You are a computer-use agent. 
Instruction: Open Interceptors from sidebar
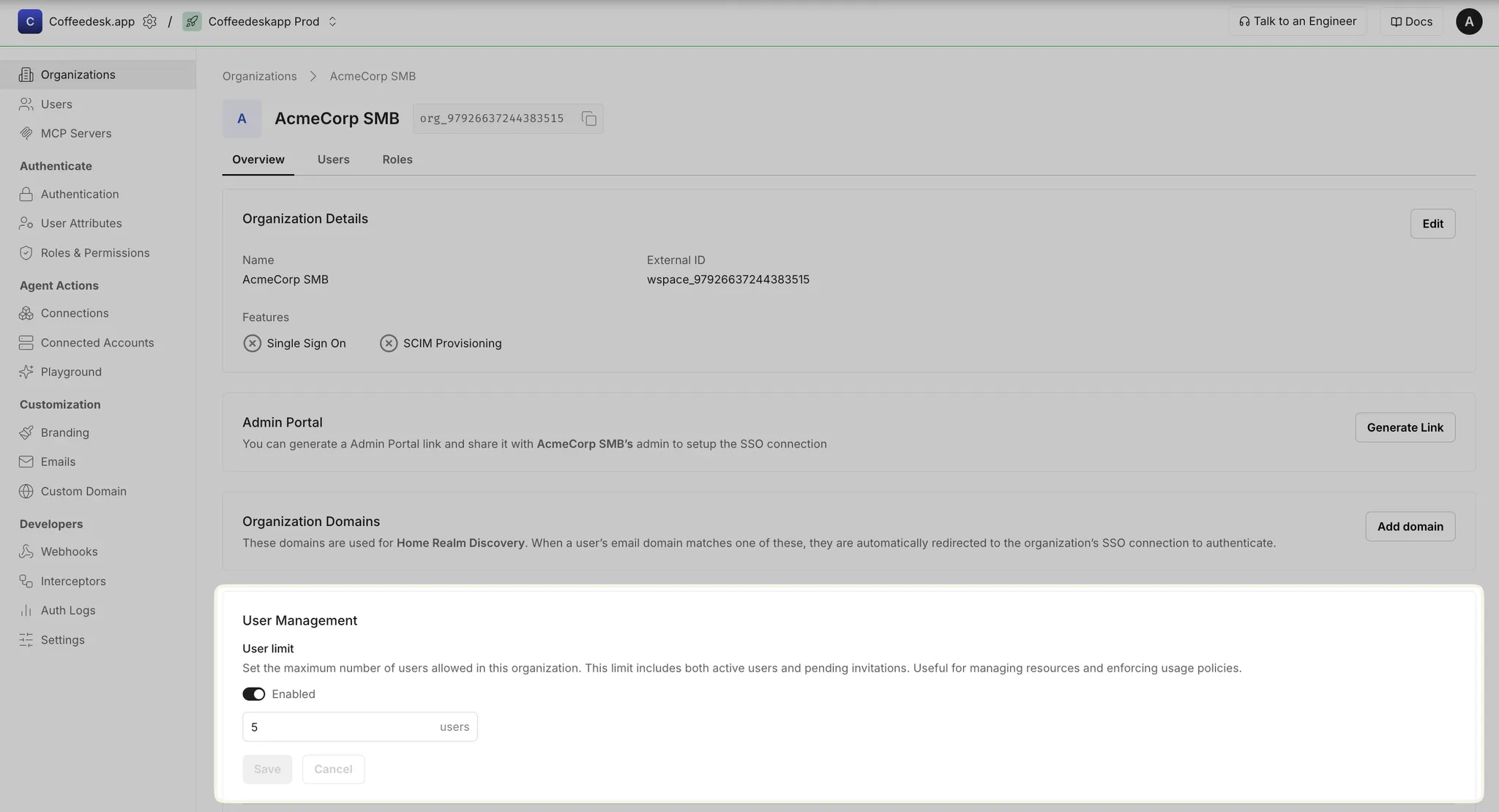tap(72, 581)
